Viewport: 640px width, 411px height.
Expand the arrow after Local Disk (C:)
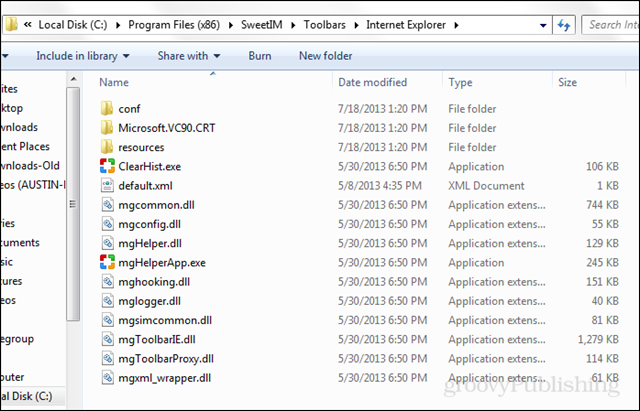pos(118,25)
